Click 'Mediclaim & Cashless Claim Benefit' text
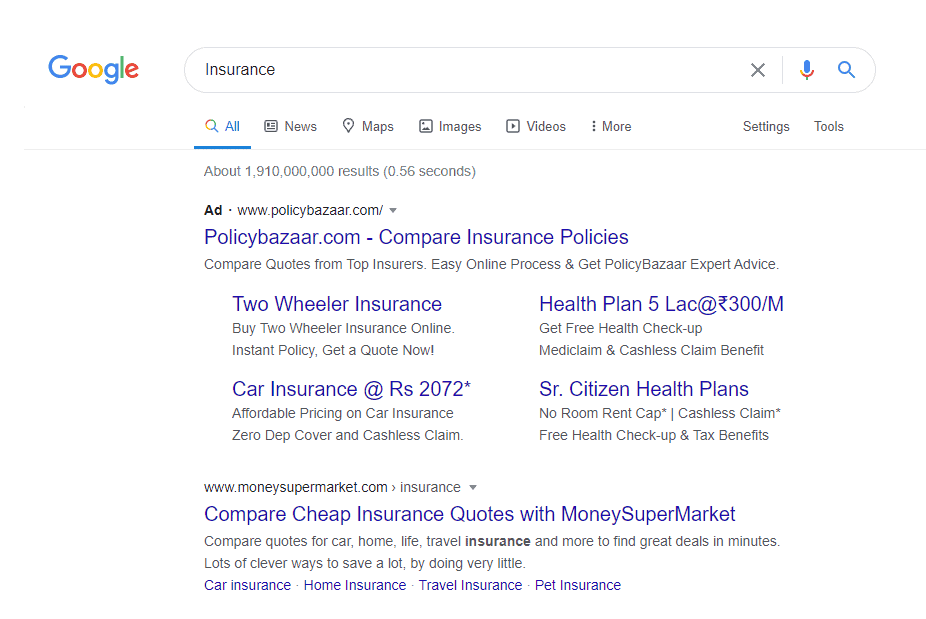Image resolution: width=926 pixels, height=619 pixels. pos(651,350)
